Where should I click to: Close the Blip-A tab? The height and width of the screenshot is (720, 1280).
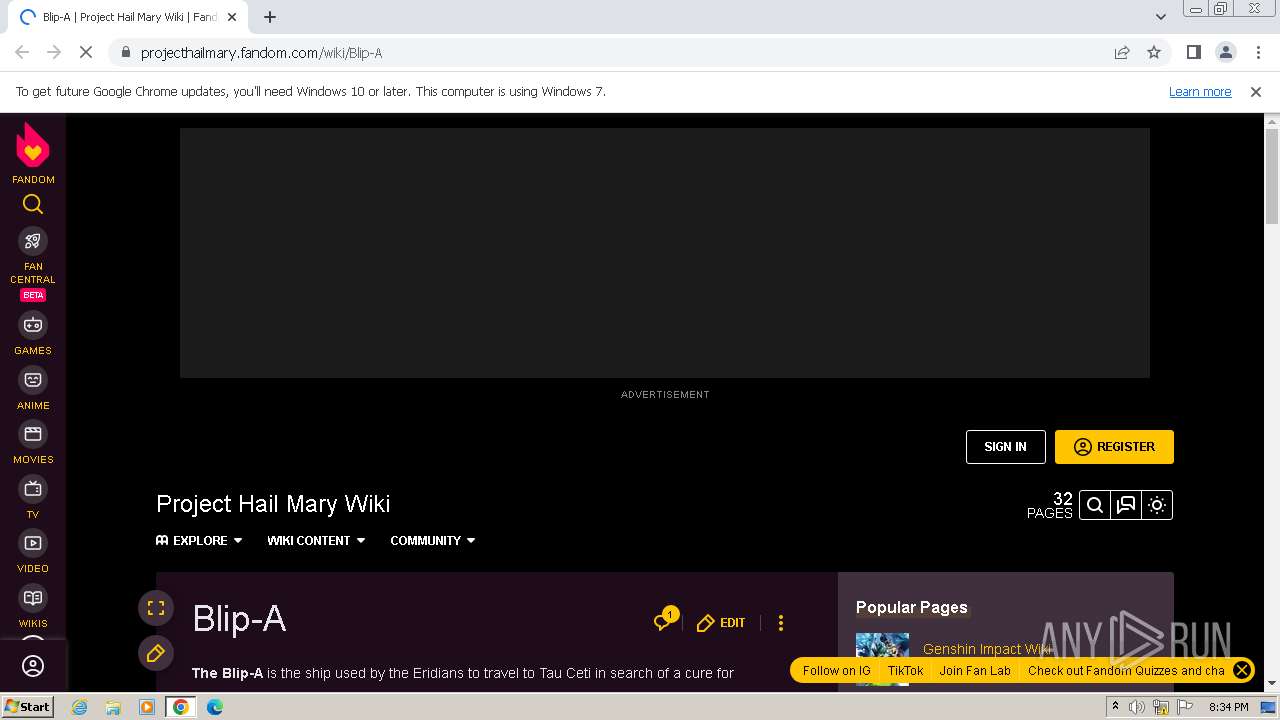232,17
